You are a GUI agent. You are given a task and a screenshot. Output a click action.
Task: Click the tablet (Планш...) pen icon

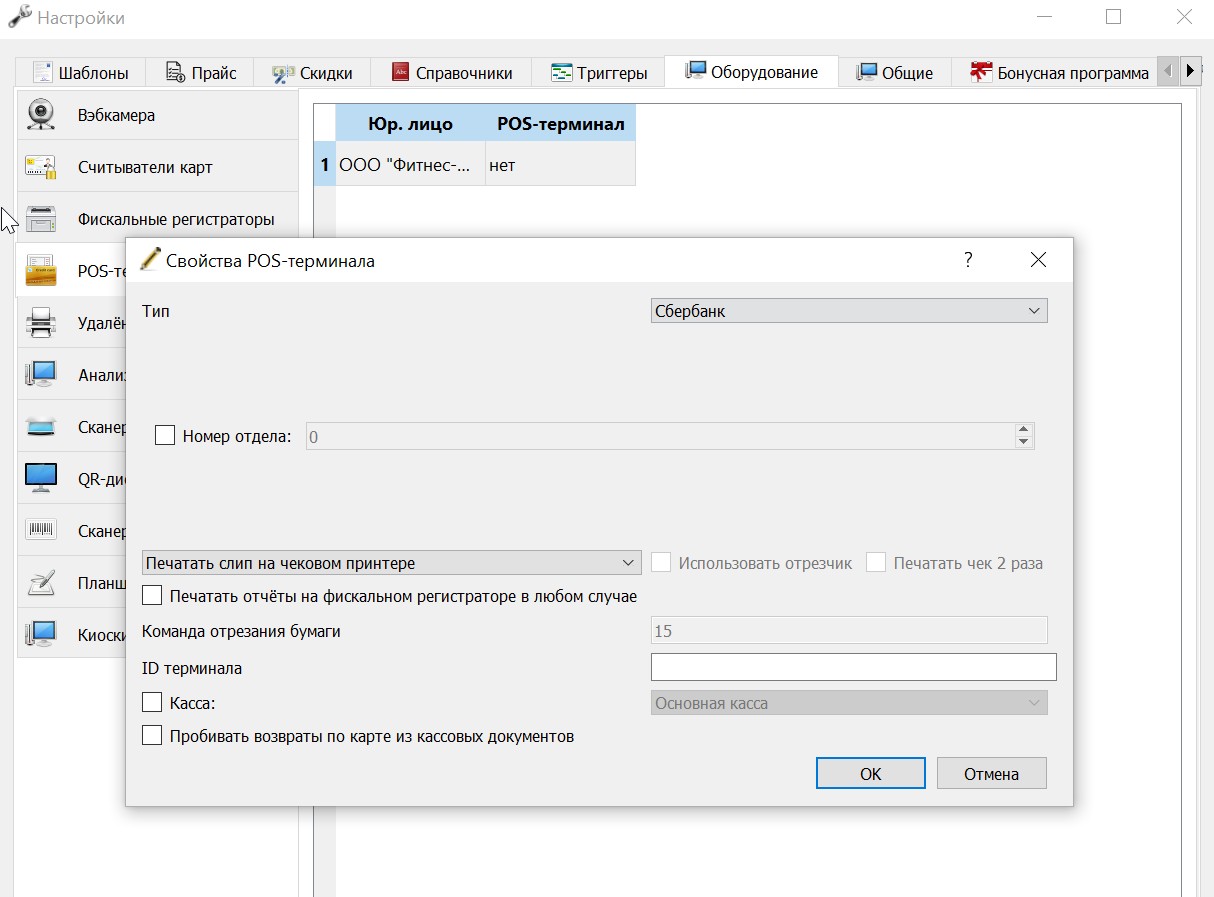coord(41,583)
